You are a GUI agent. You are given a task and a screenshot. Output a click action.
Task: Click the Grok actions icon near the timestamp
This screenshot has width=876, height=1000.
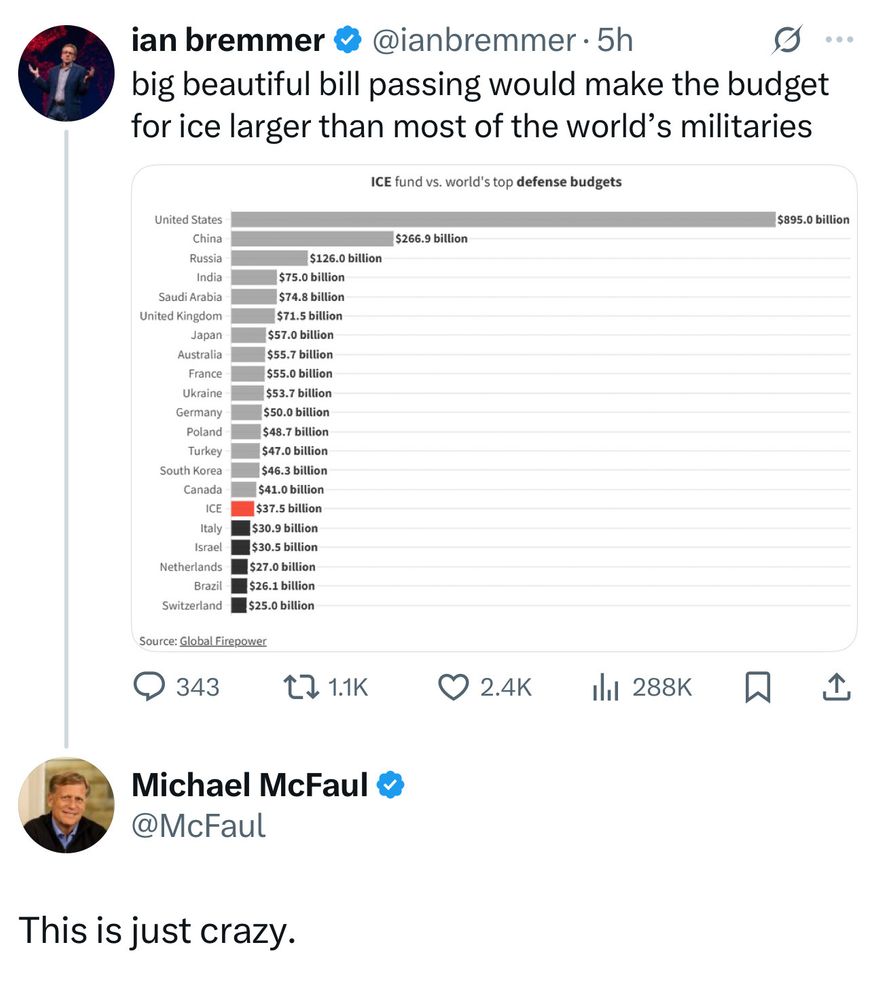tap(787, 40)
